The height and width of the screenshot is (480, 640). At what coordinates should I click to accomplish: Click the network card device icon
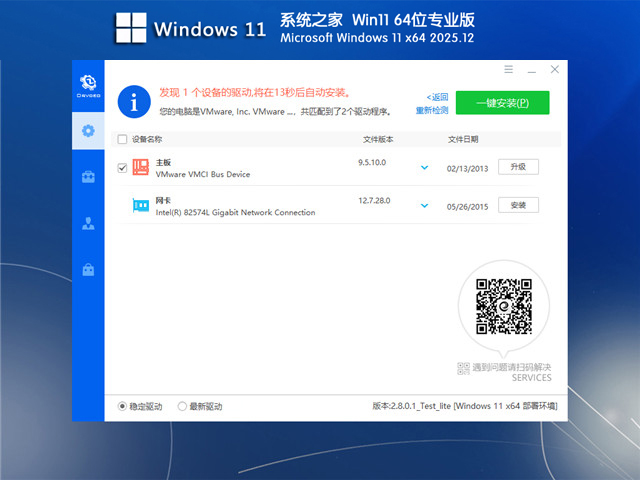(141, 205)
